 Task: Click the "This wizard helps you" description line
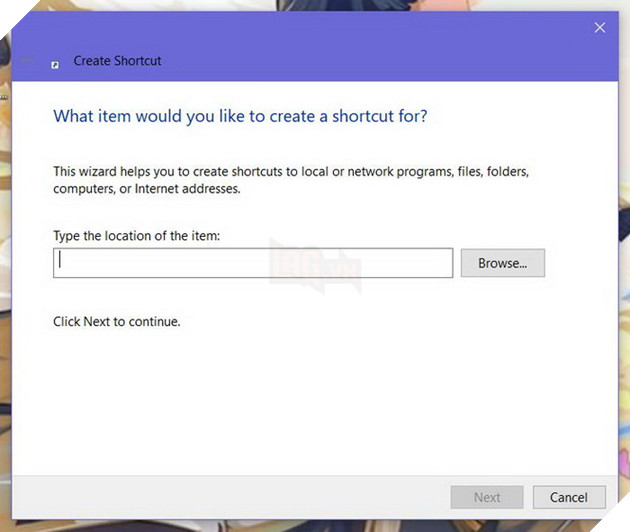coord(290,172)
